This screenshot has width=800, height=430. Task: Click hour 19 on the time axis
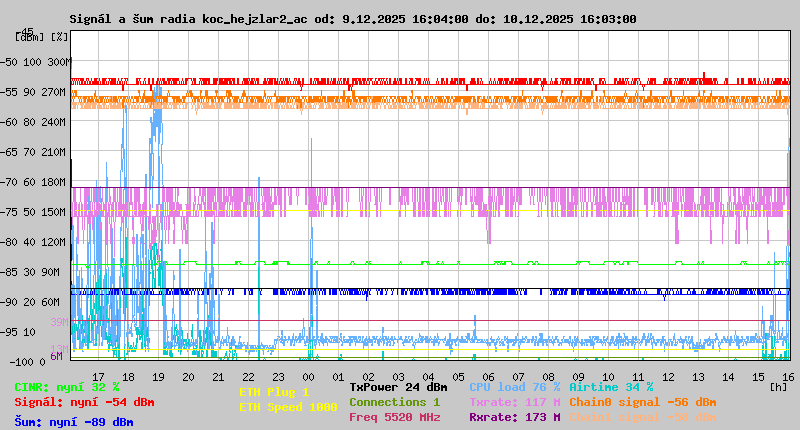click(158, 375)
